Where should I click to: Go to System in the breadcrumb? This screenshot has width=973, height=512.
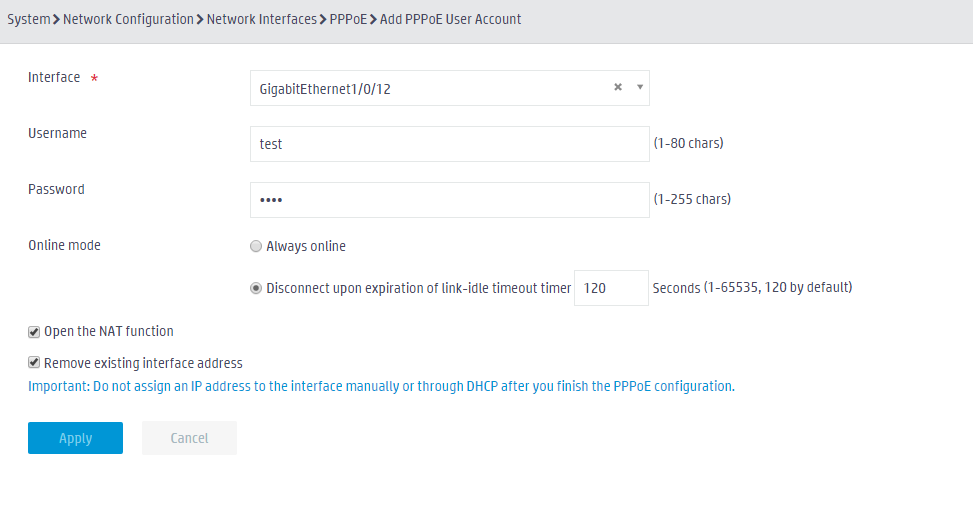(29, 19)
